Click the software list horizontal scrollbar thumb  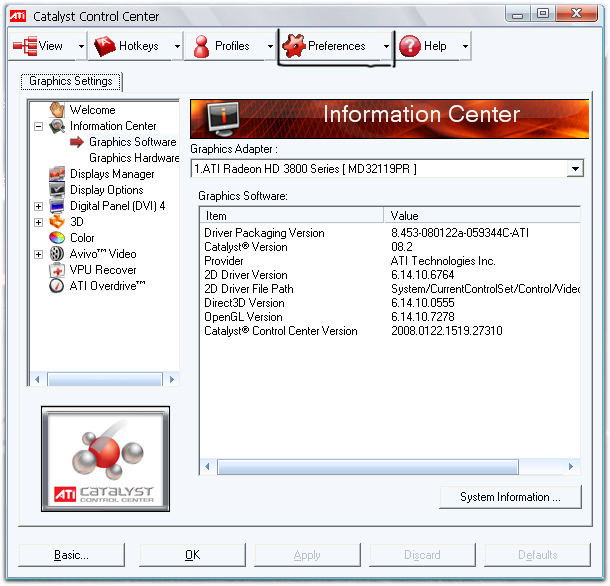[x=368, y=467]
